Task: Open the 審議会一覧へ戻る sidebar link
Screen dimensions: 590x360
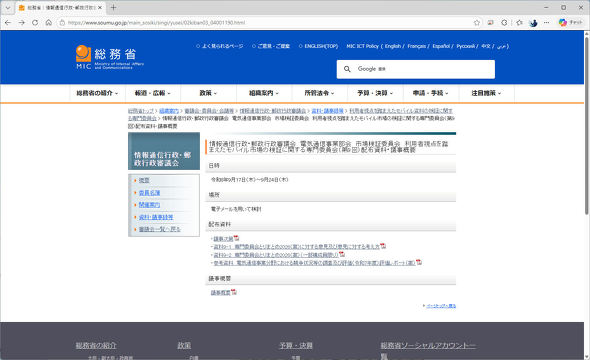Action: pyautogui.click(x=160, y=229)
